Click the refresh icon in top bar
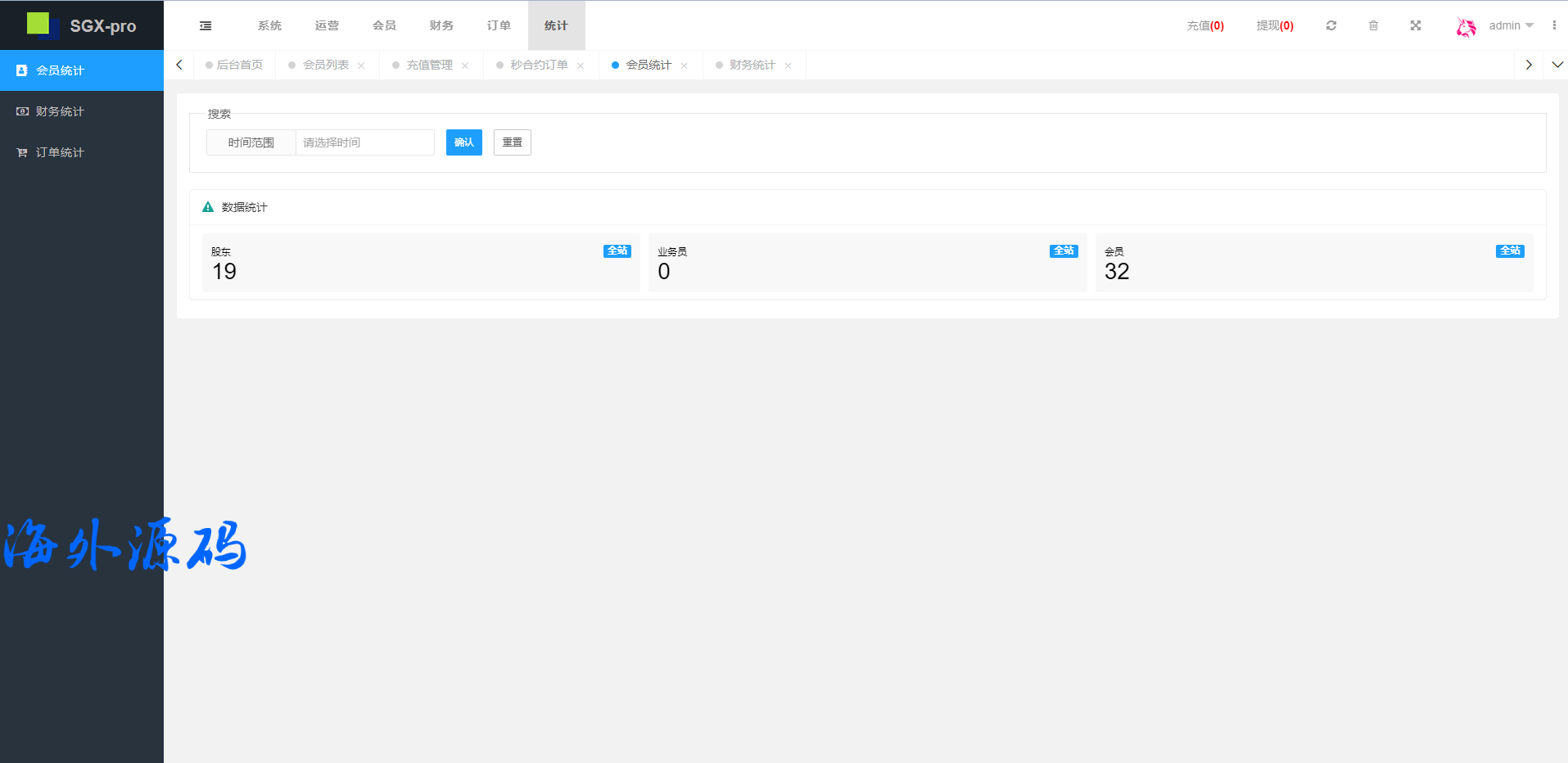This screenshot has width=1568, height=763. point(1331,26)
